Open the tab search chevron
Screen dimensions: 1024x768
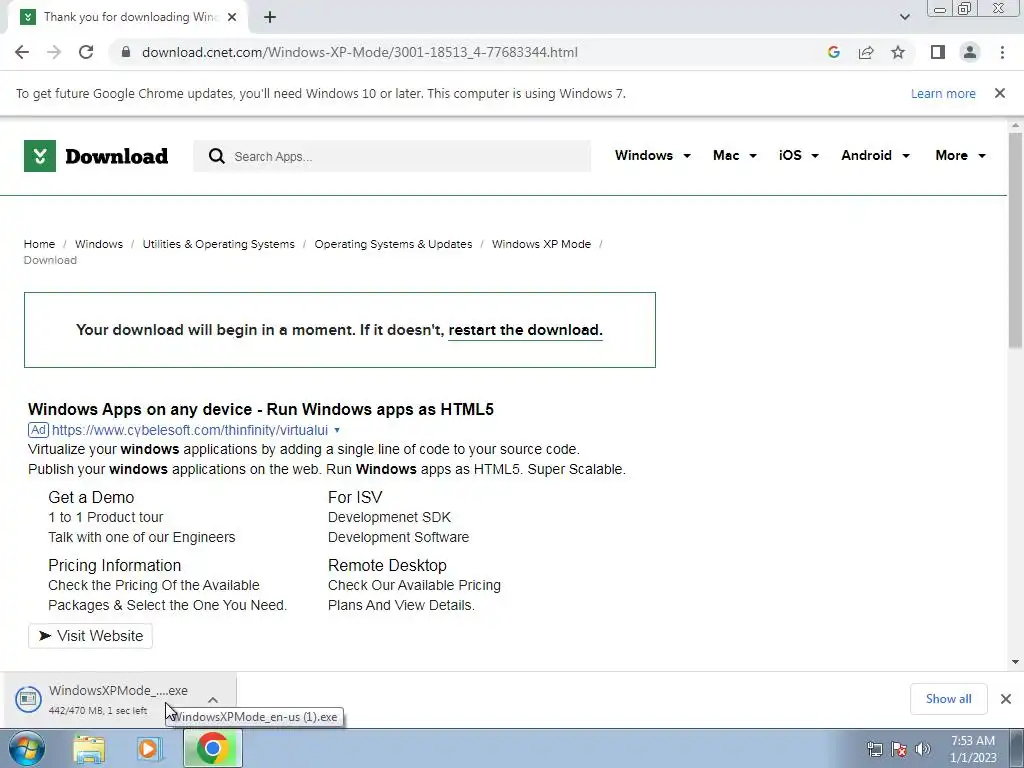click(904, 17)
